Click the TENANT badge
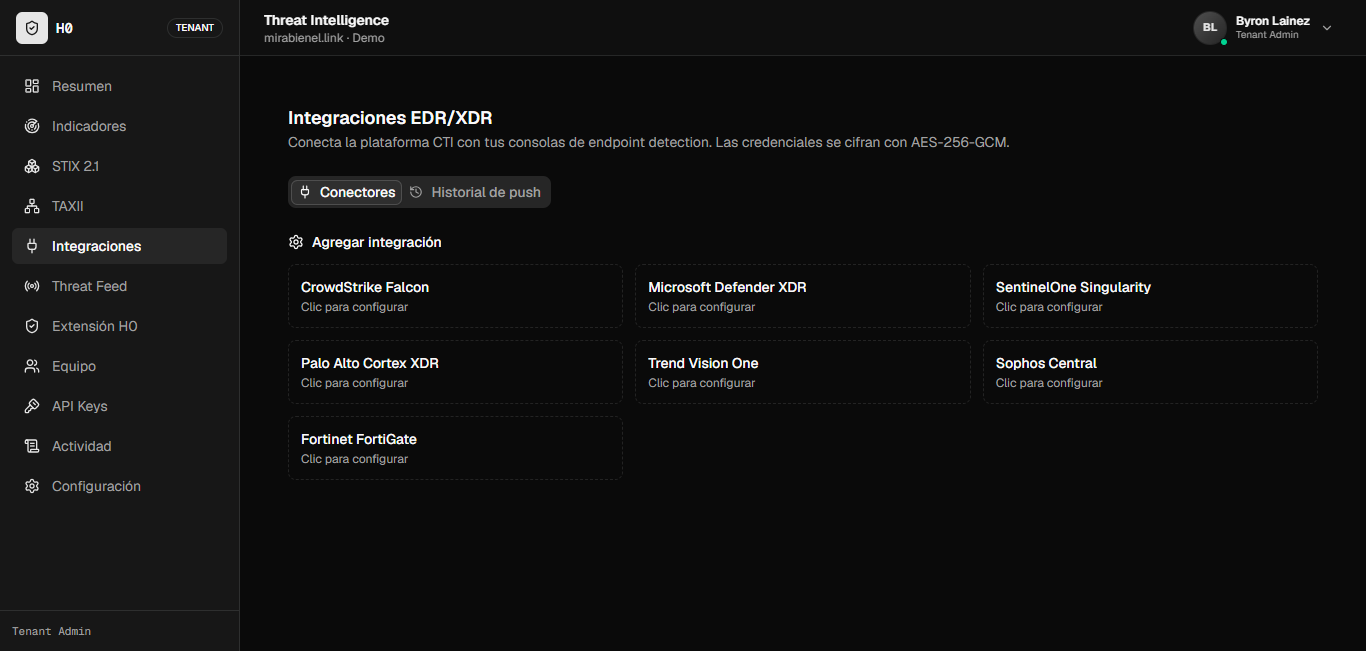Screen dimensions: 1366x651 click(195, 28)
